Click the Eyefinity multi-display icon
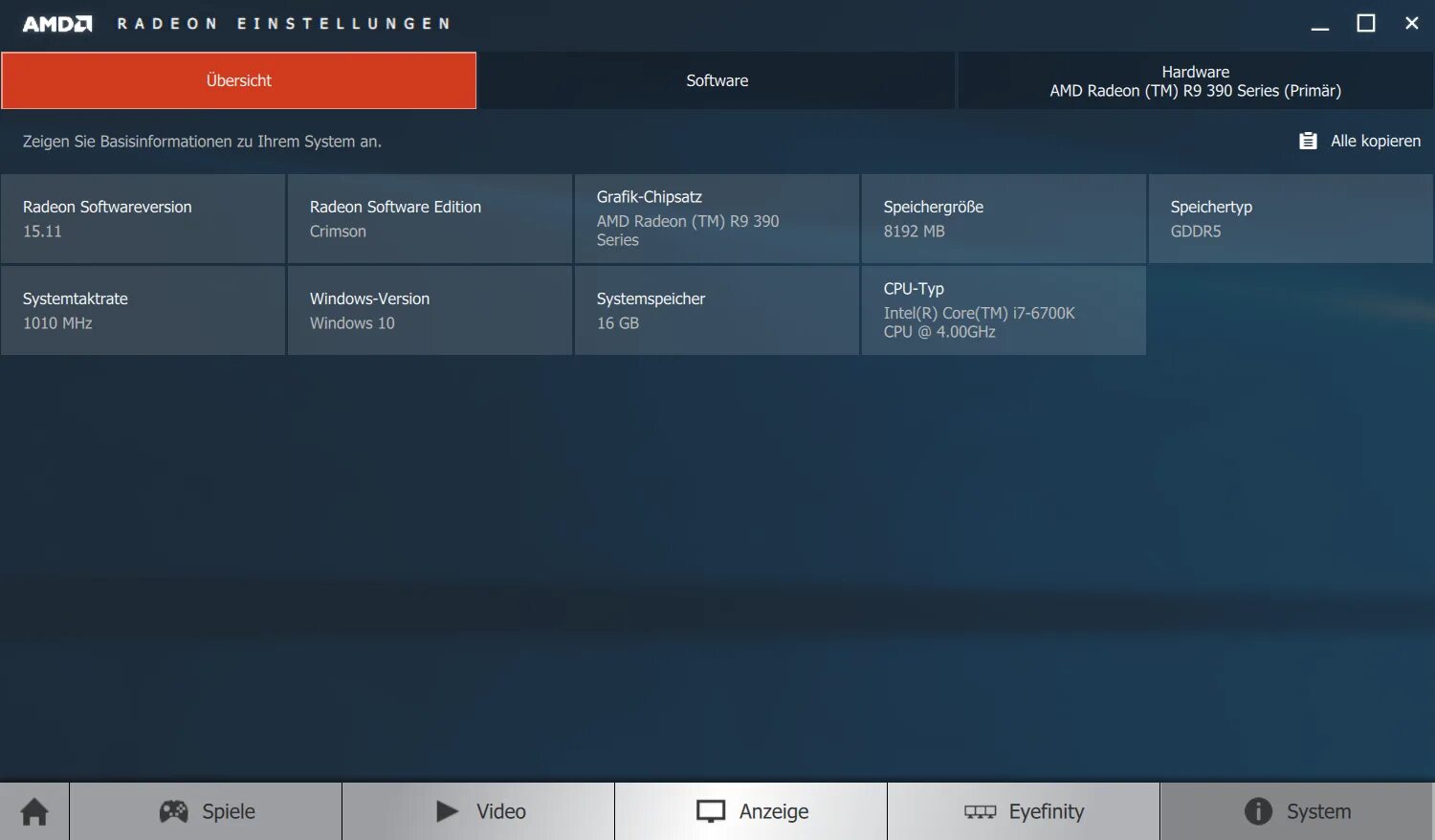This screenshot has width=1435, height=840. coord(980,812)
